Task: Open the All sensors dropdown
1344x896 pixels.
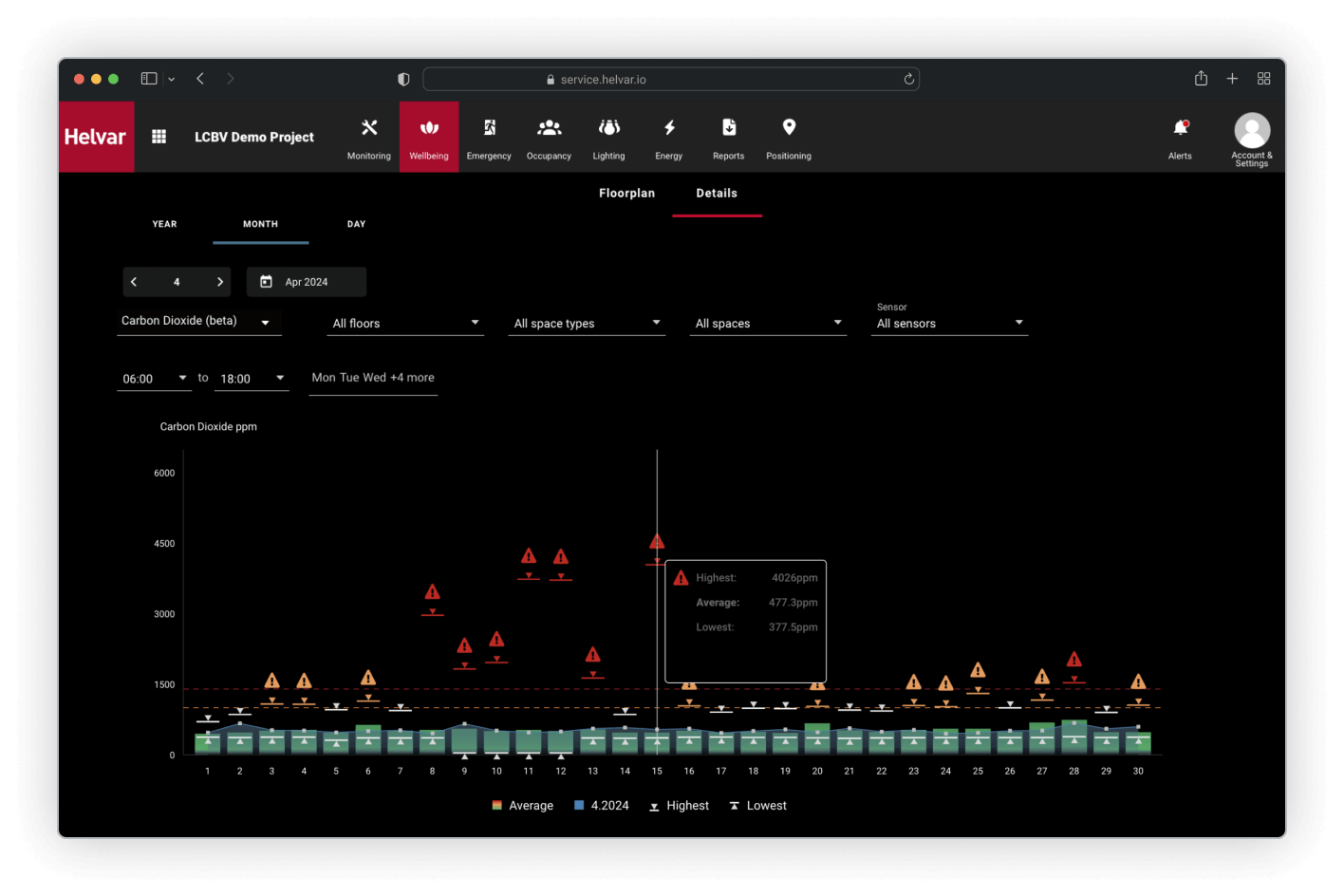Action: (x=949, y=324)
